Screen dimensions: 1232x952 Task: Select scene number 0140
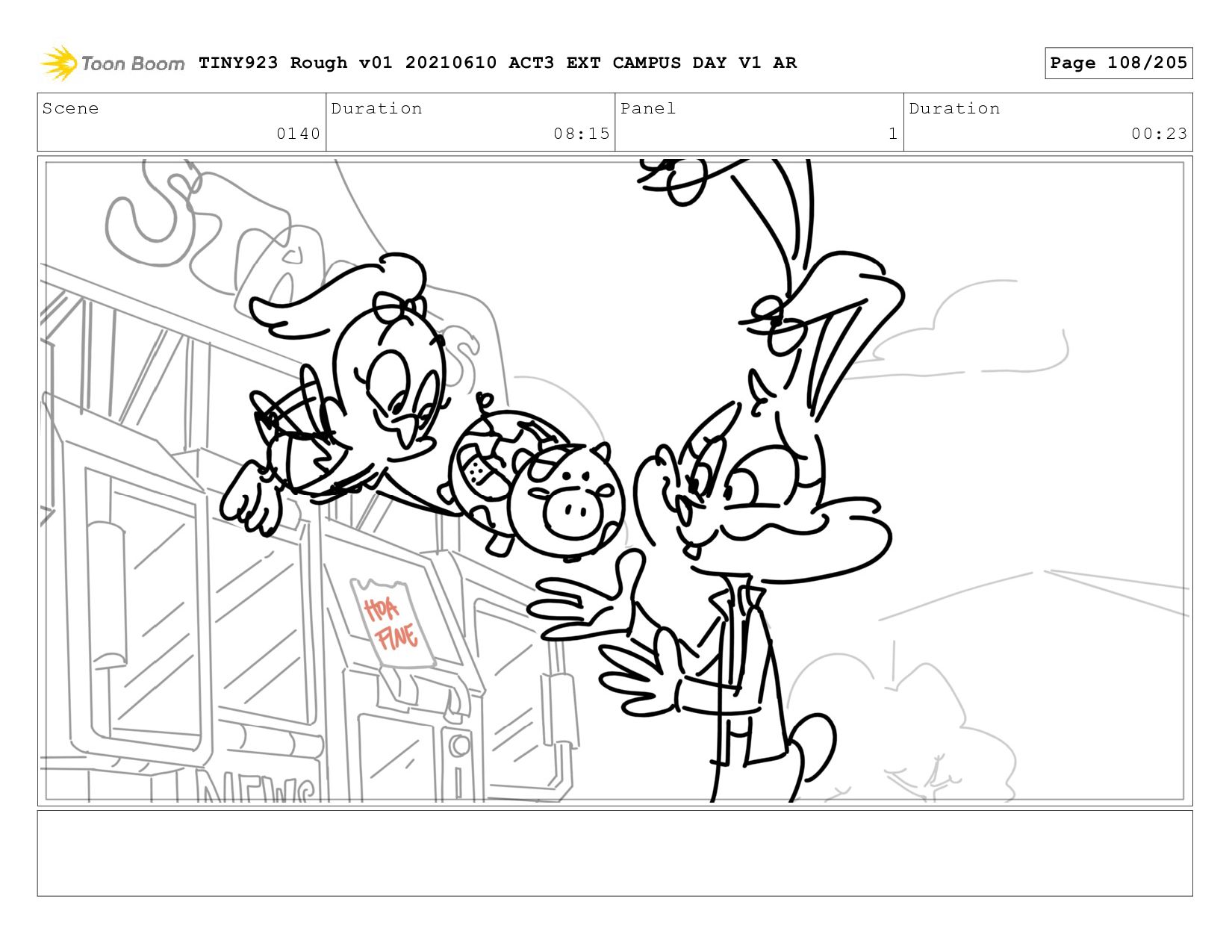(x=298, y=134)
